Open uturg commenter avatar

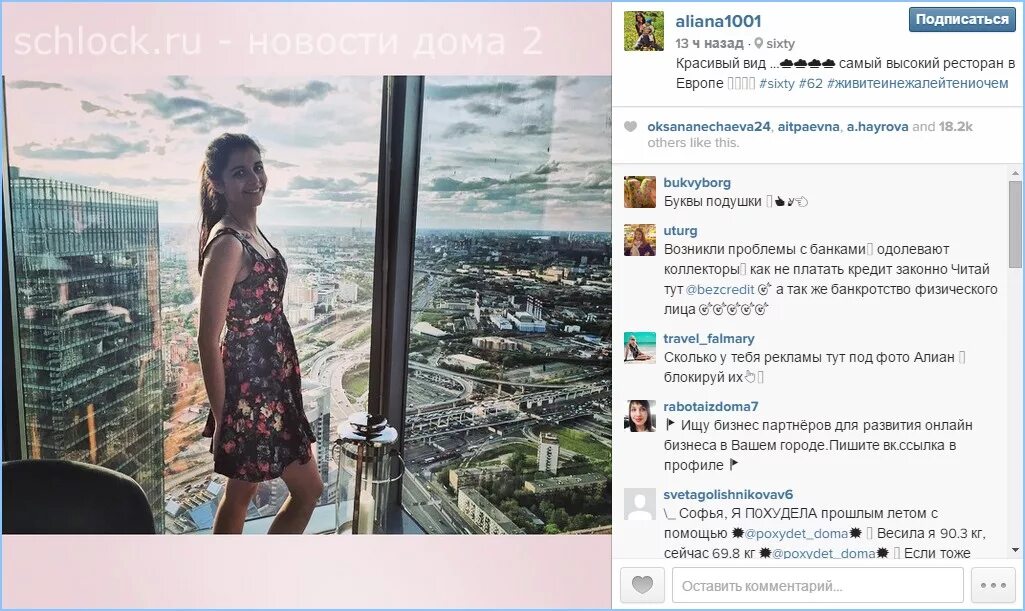pyautogui.click(x=640, y=240)
